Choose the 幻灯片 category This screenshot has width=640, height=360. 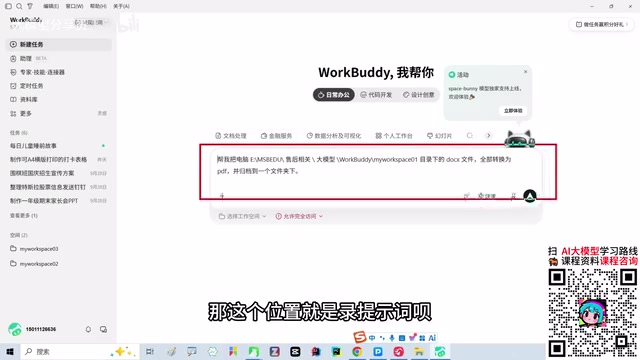coord(439,136)
